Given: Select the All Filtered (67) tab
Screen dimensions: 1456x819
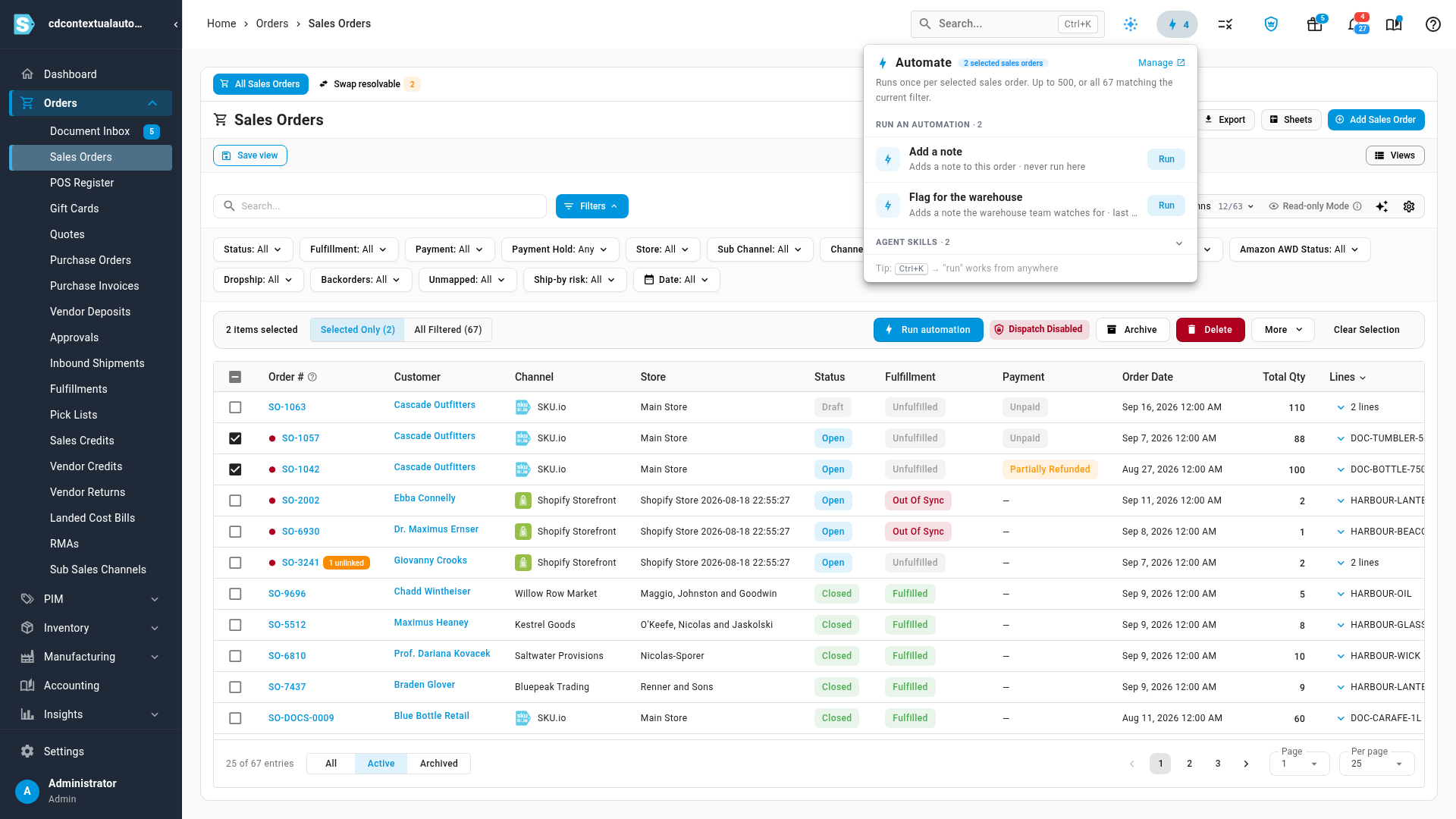Looking at the screenshot, I should pos(447,330).
